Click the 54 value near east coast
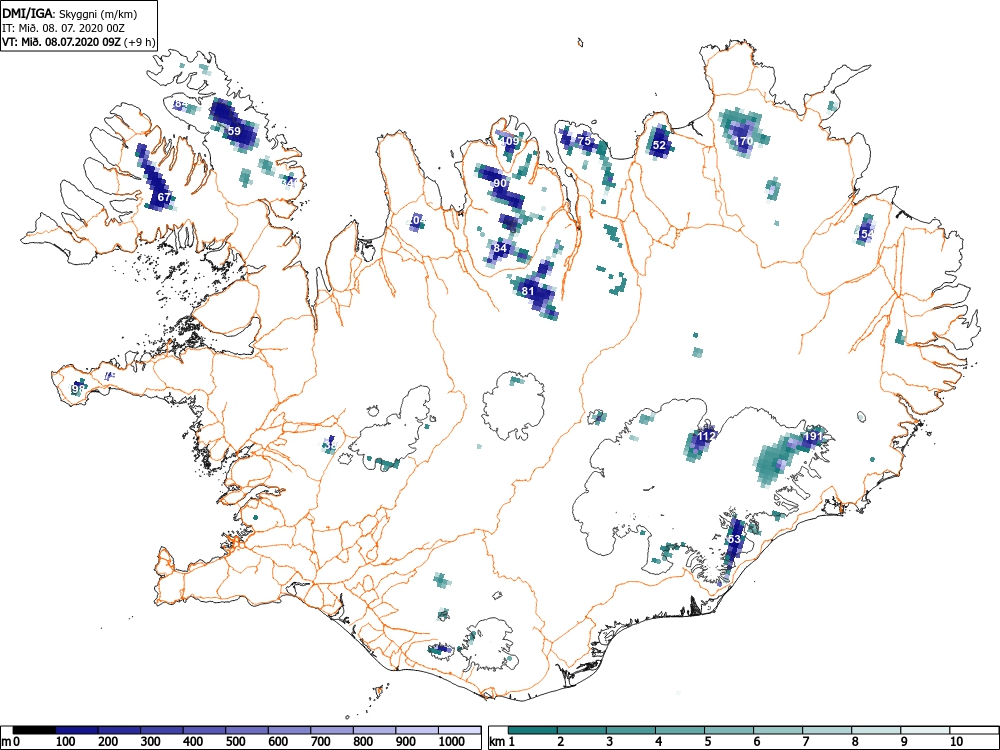 (x=867, y=234)
